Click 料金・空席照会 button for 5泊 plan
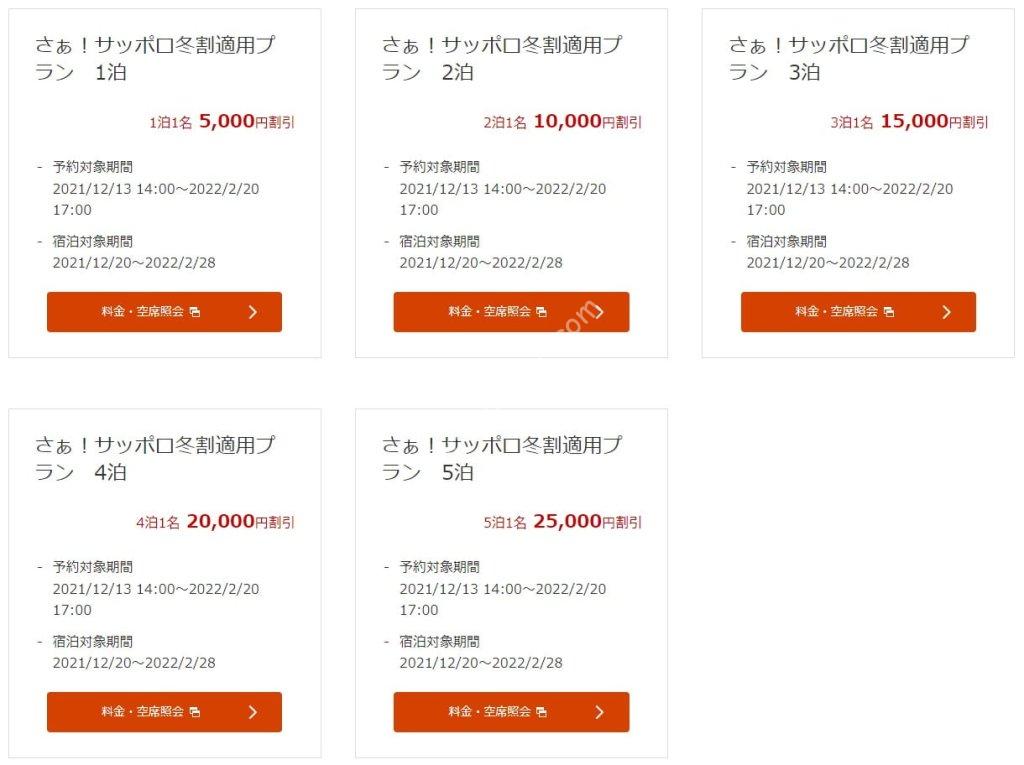The width and height of the screenshot is (1024, 765). tap(511, 711)
